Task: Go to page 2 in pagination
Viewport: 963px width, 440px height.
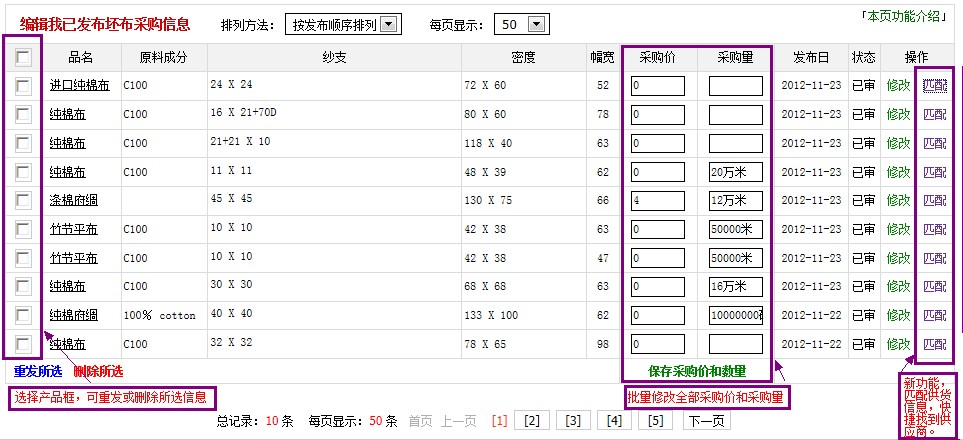Action: [532, 421]
